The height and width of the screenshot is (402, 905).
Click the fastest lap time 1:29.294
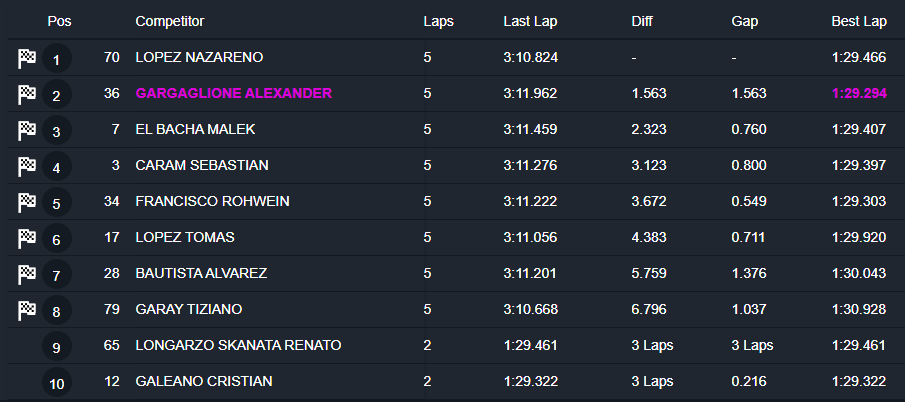[859, 94]
